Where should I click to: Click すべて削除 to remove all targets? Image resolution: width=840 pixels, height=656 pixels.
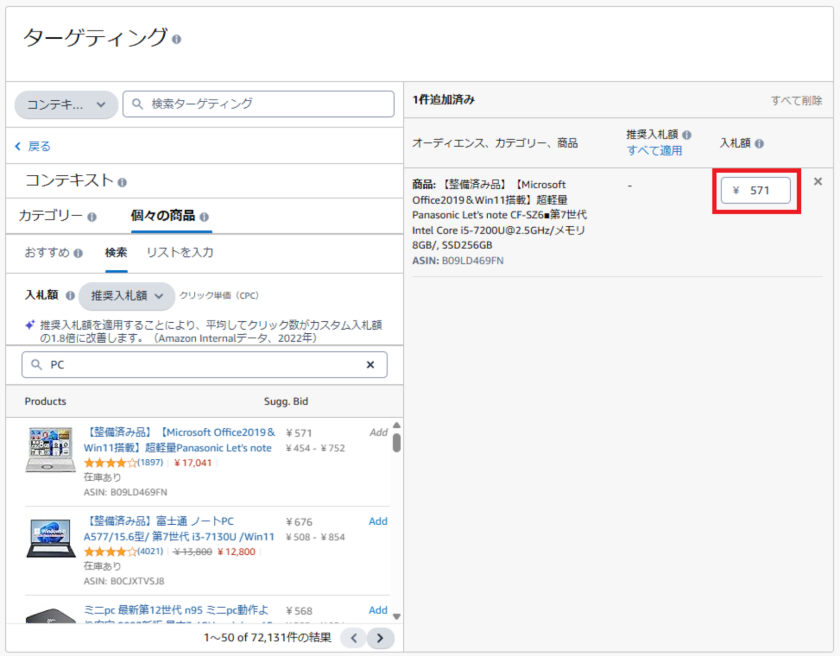pyautogui.click(x=796, y=101)
